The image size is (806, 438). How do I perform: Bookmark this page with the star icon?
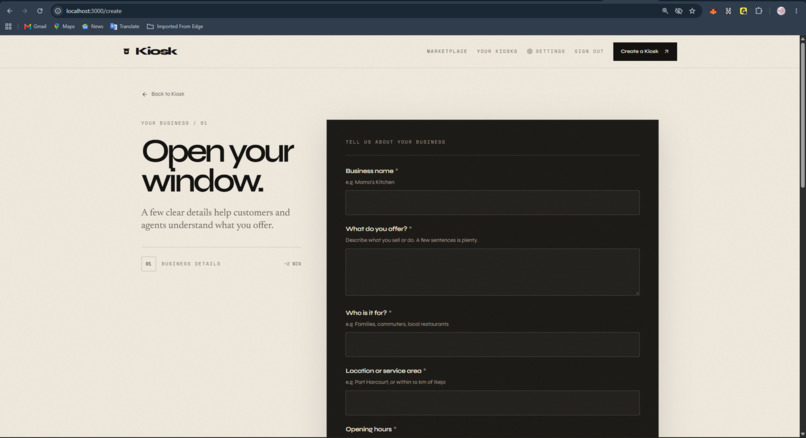692,11
